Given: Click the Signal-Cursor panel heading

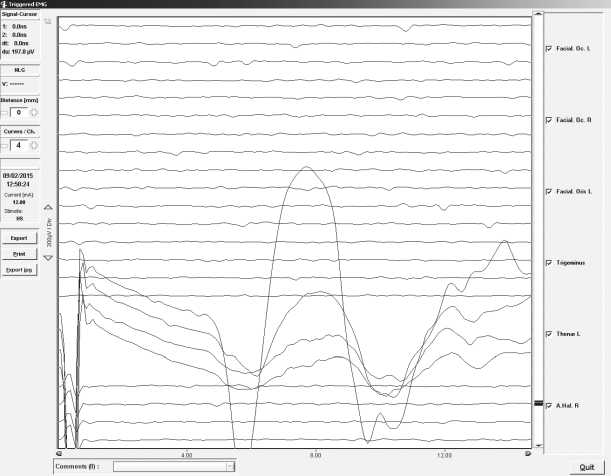Looking at the screenshot, I should 19,14.
